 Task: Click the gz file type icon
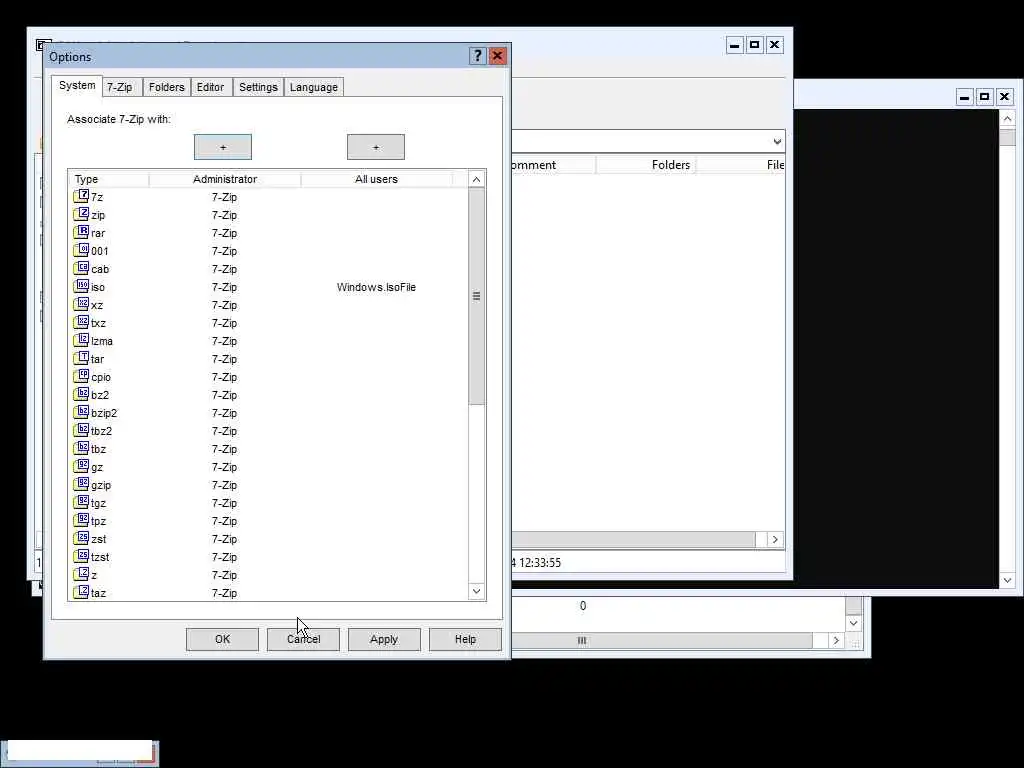[x=81, y=466]
